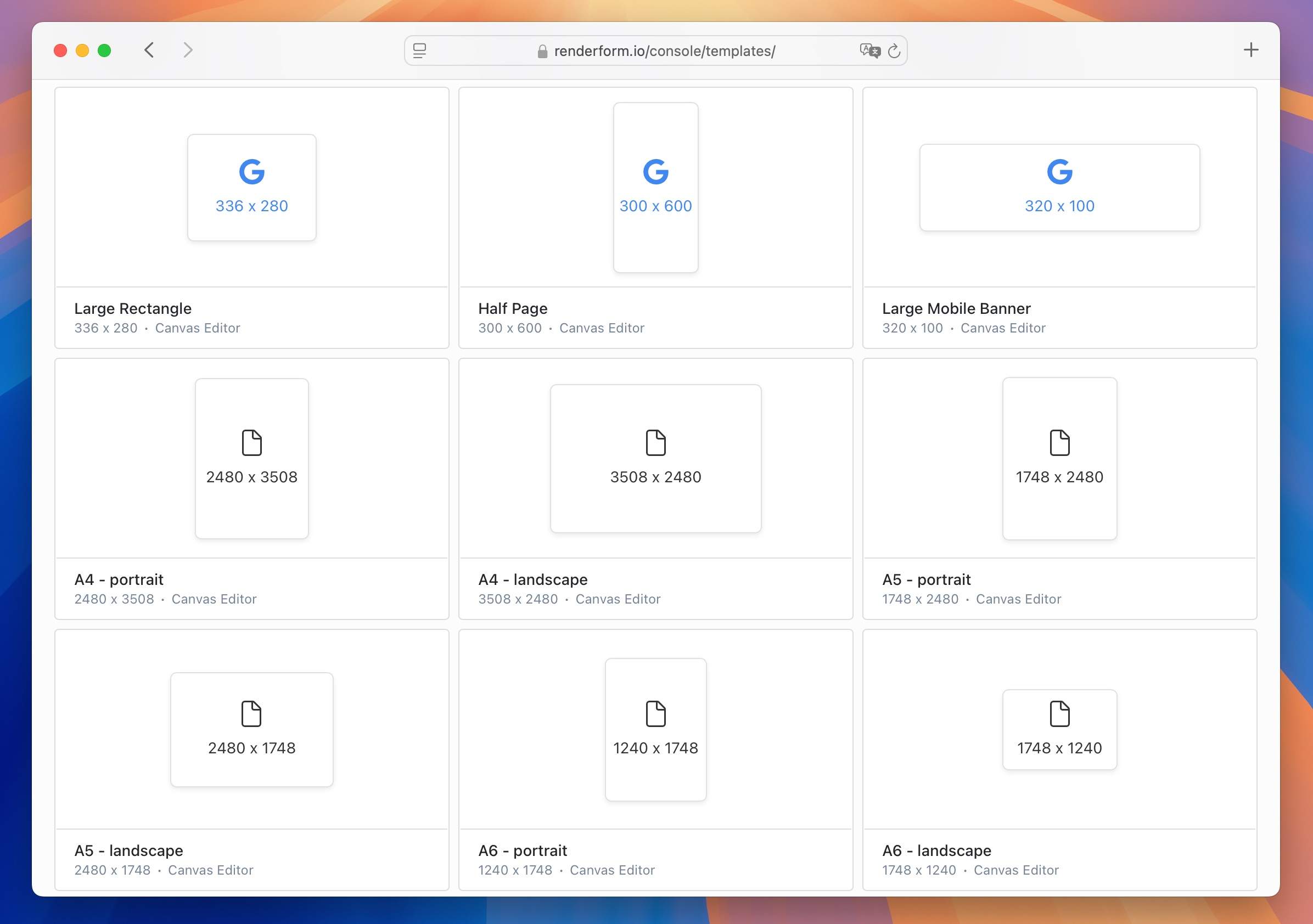The image size is (1313, 924).
Task: Click '2480 x 1748 · Canvas Editor' subtitle
Action: [164, 870]
